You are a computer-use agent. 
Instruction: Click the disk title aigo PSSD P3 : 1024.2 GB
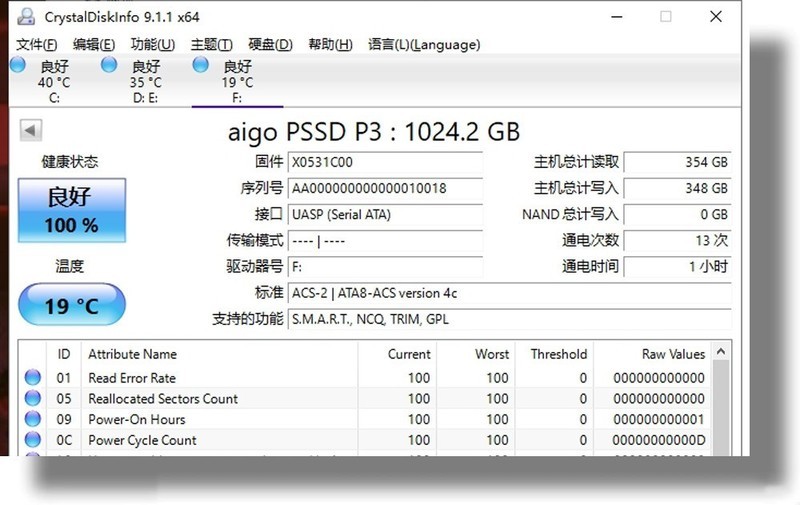373,133
